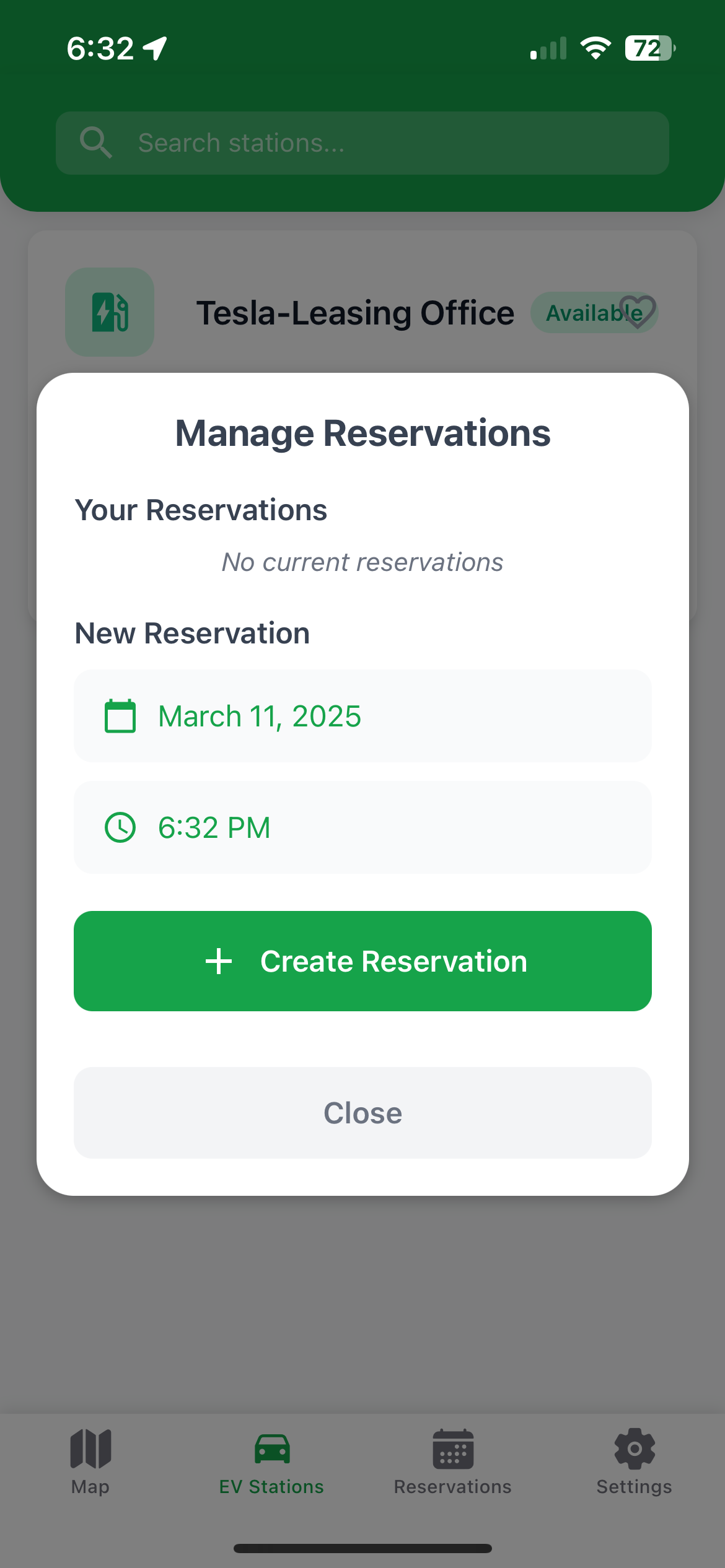Select the EV Stations tab

(x=271, y=1461)
